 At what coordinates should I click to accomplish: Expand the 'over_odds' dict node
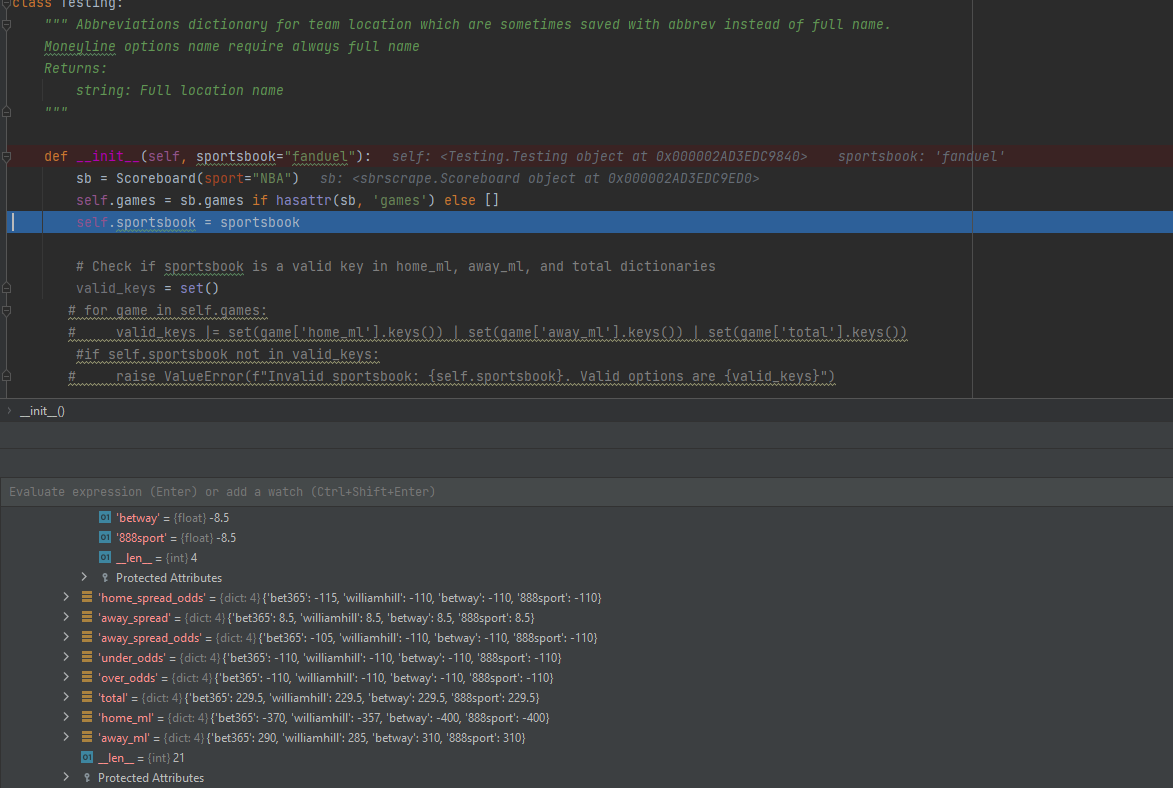66,677
